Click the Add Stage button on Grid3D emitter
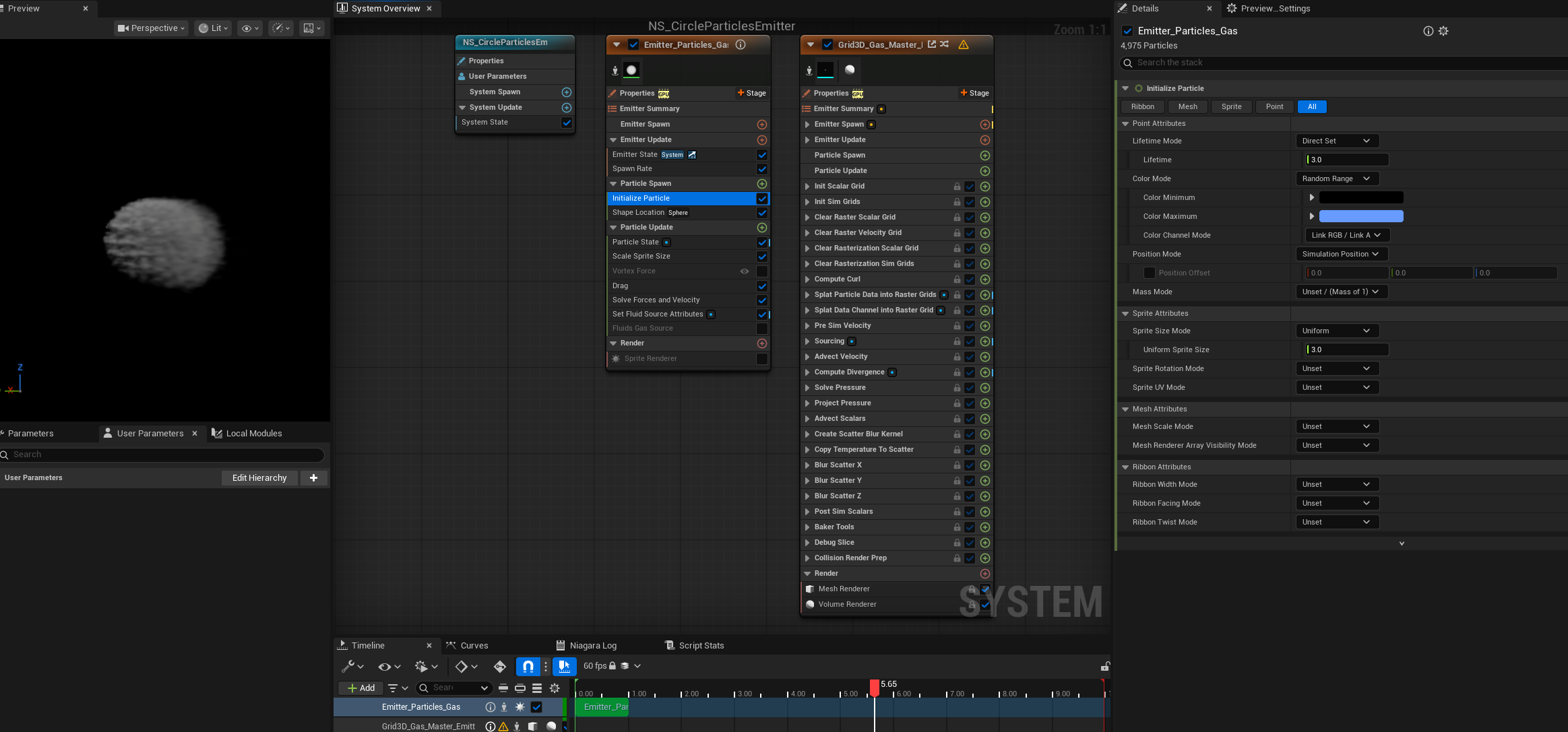 974,93
